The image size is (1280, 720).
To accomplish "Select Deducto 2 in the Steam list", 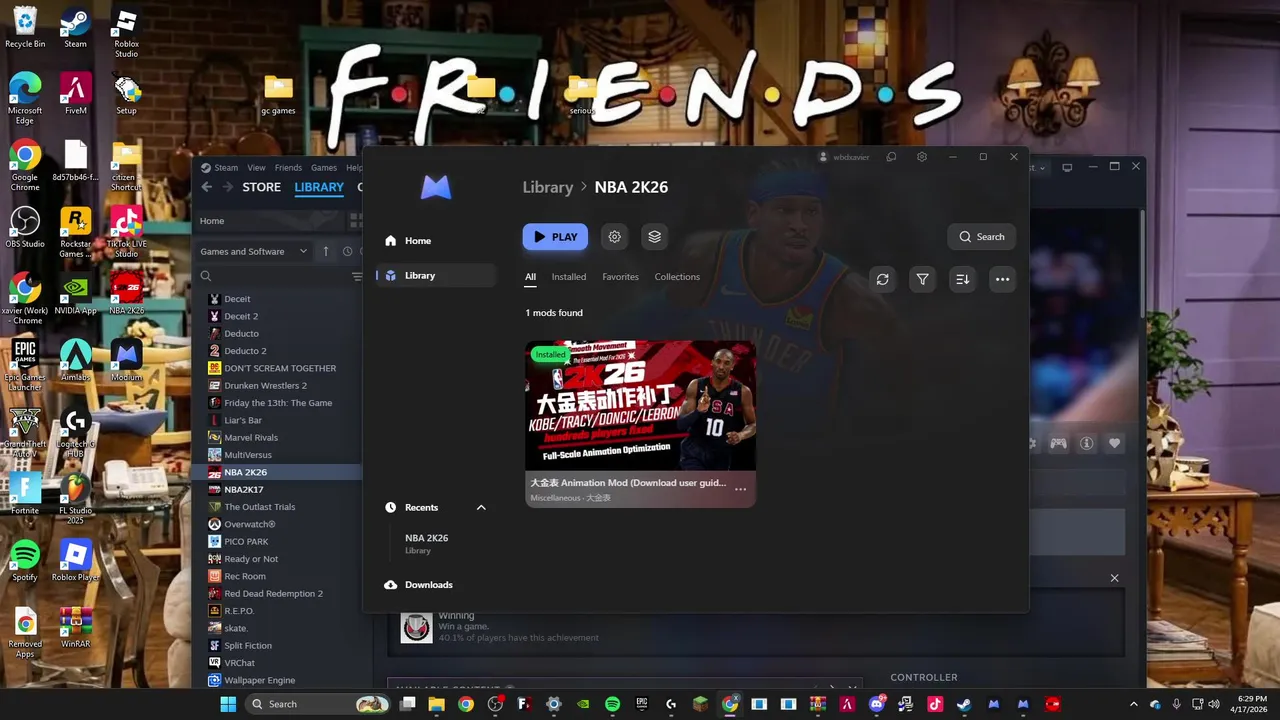I will coord(245,351).
